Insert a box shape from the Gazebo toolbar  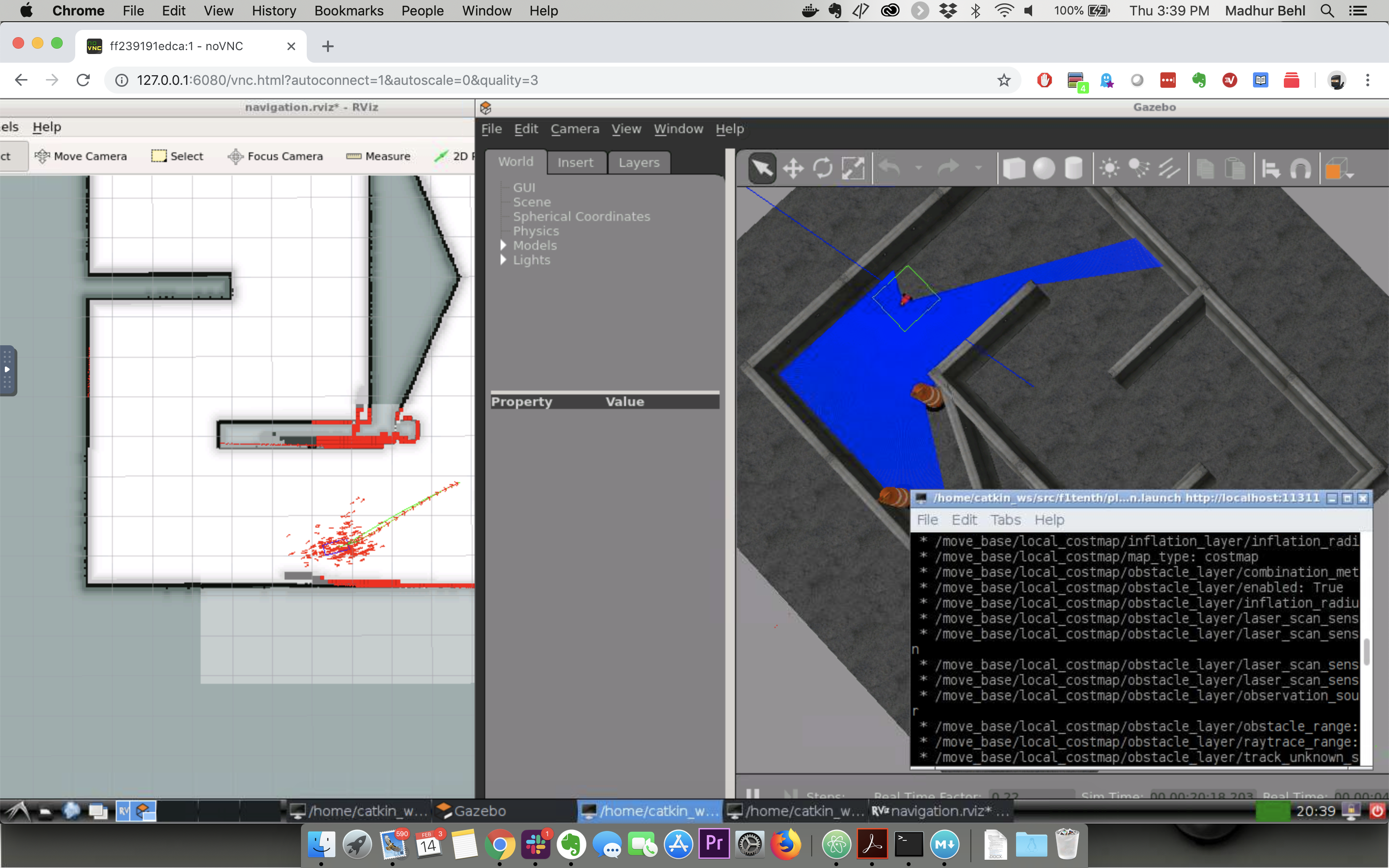tap(1014, 169)
